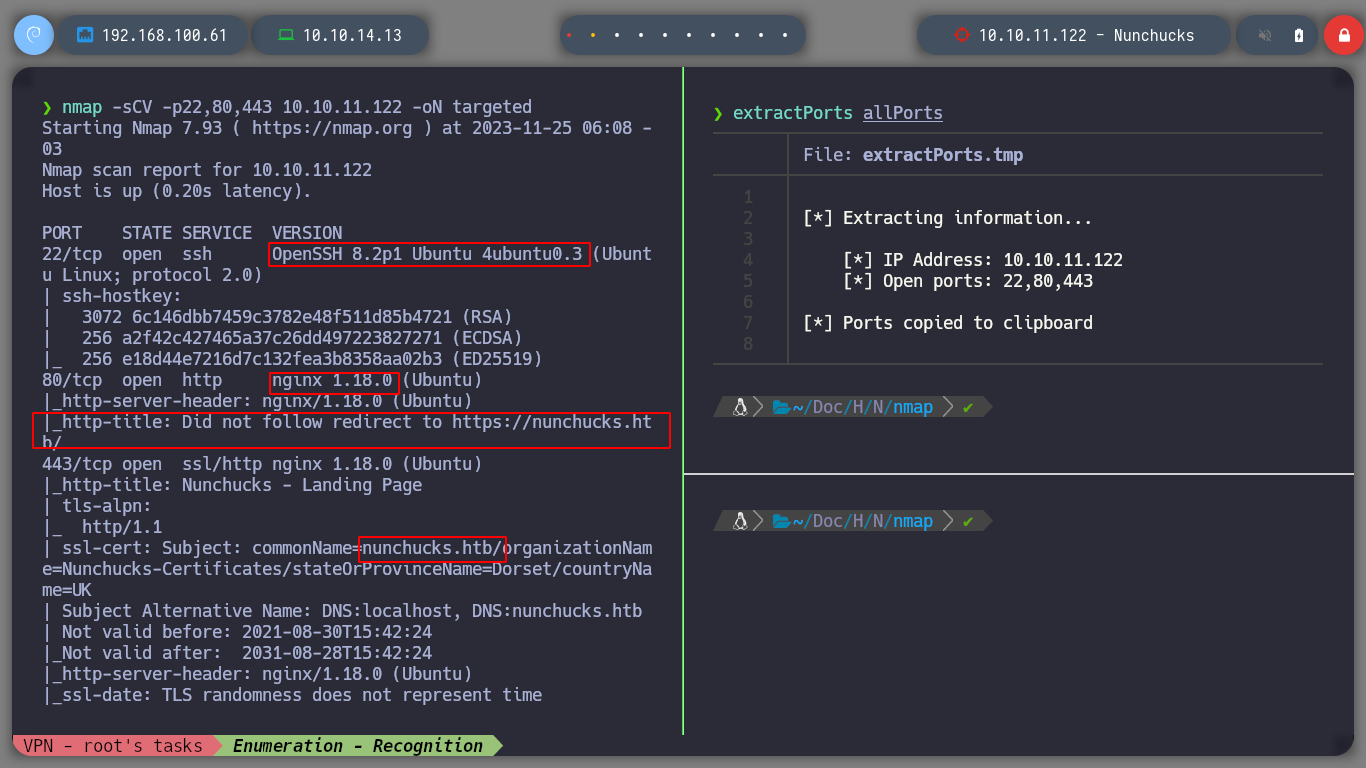
Task: Click the https://nunchucks.htb redirect URL text
Action: [x=551, y=422]
